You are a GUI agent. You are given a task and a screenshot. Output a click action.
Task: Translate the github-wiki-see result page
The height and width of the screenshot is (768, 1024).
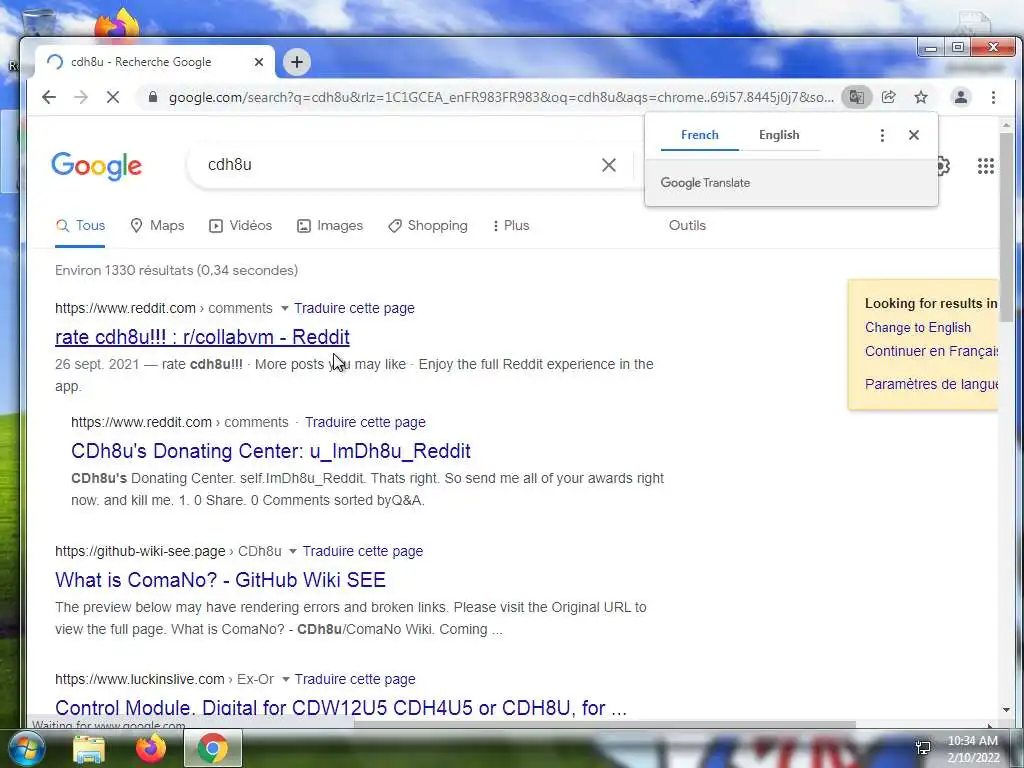click(x=362, y=552)
